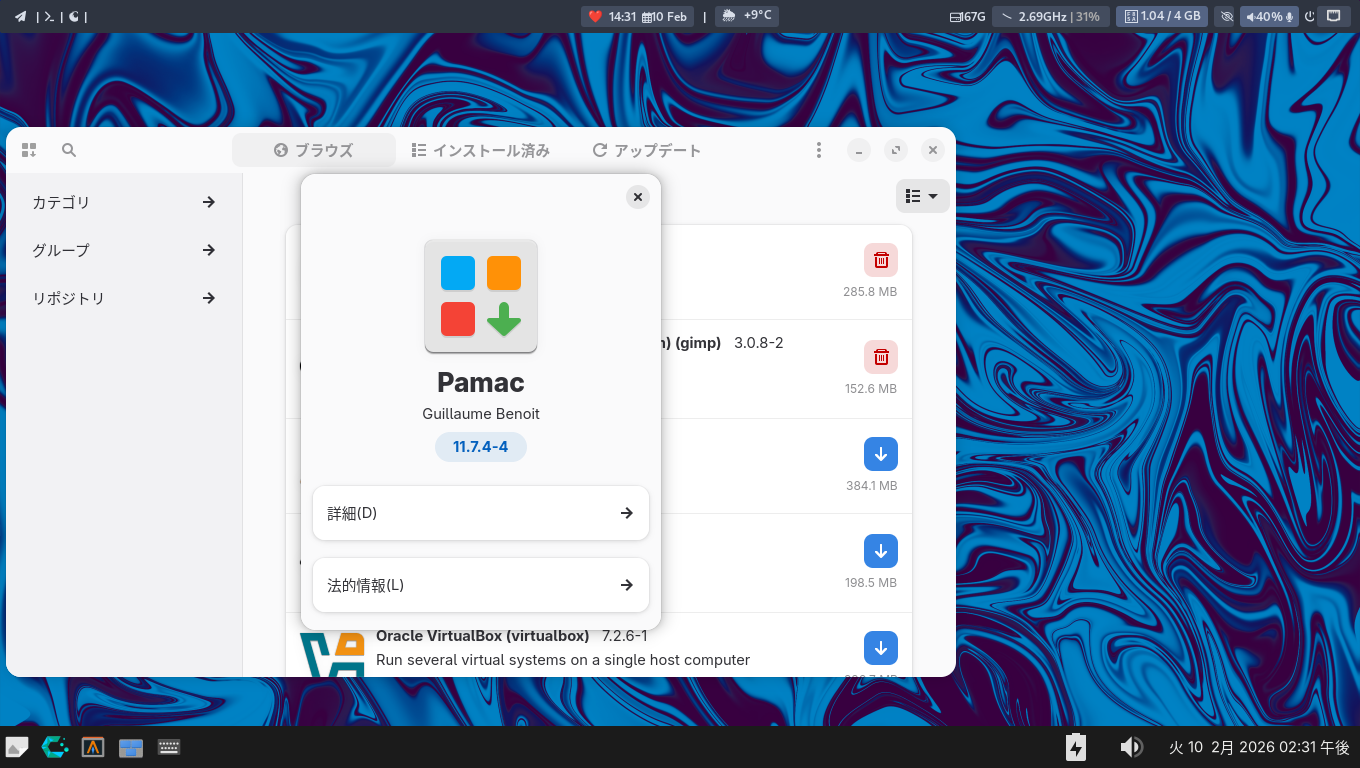This screenshot has width=1360, height=768.
Task: Open the three-dot main menu
Action: pos(818,150)
